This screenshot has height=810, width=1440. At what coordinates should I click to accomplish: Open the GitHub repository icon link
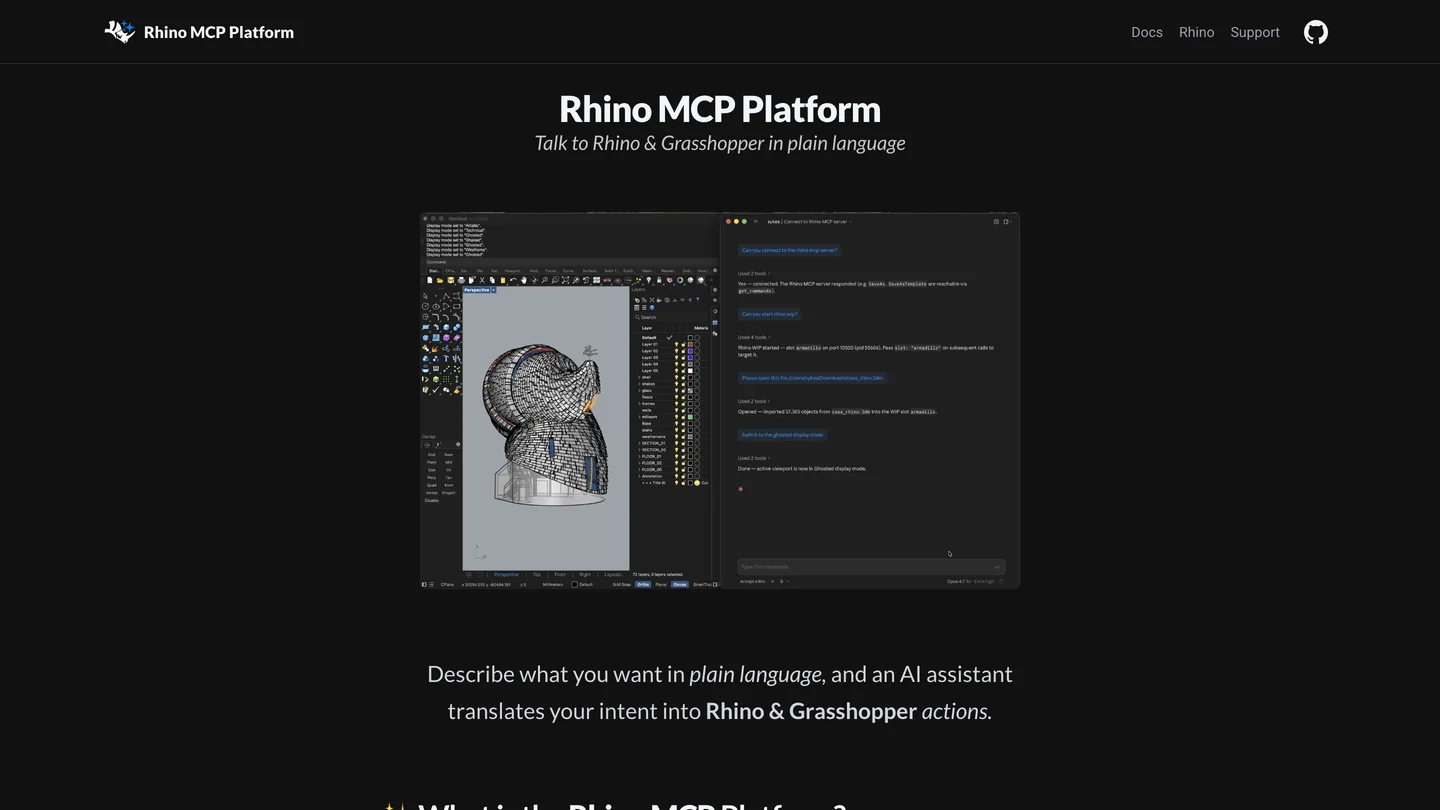coord(1316,32)
